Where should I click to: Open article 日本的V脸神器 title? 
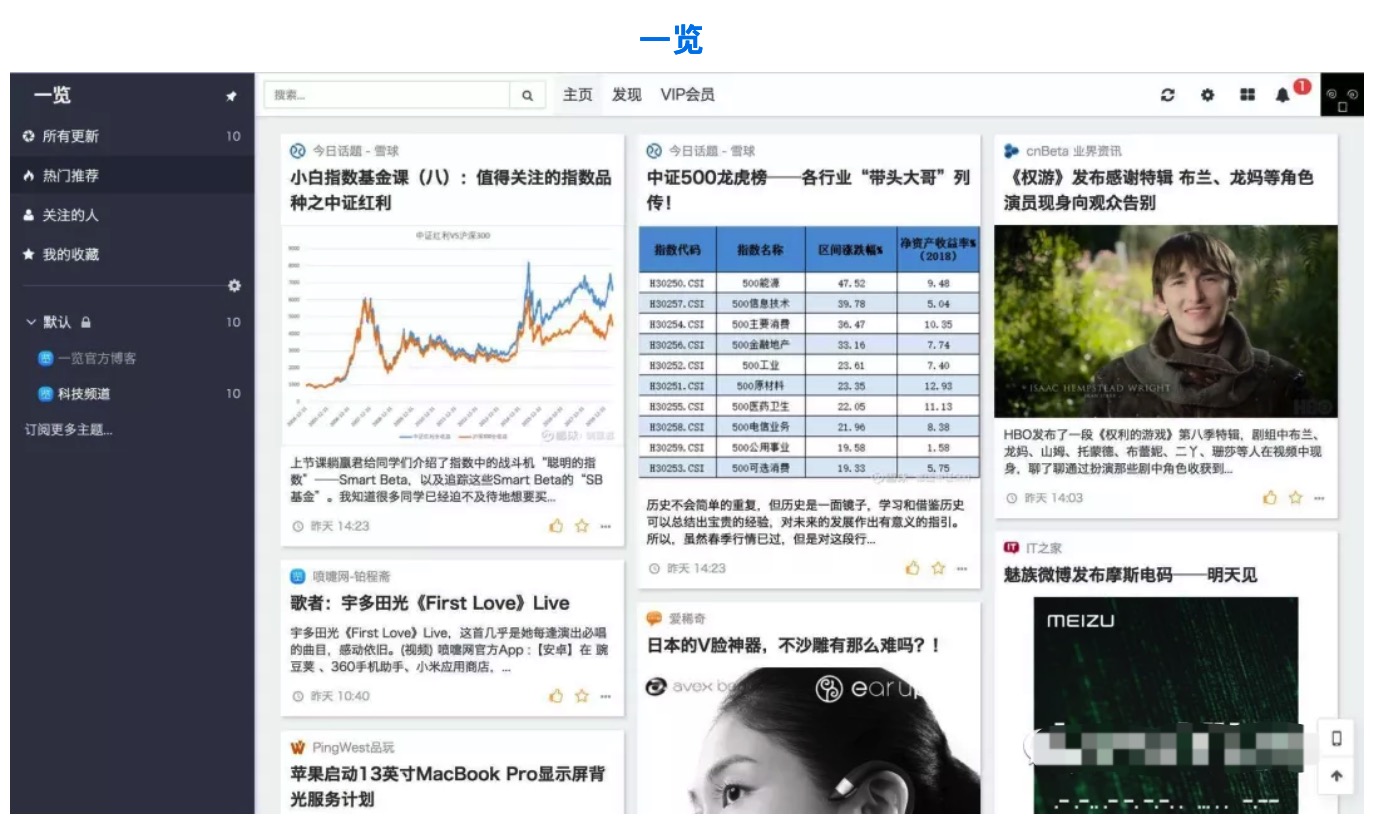tap(794, 645)
